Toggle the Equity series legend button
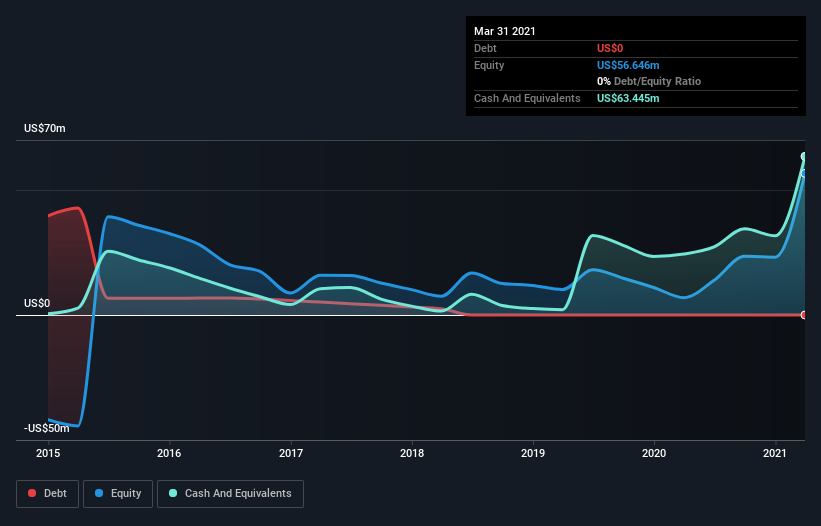The width and height of the screenshot is (821, 526). tap(118, 494)
